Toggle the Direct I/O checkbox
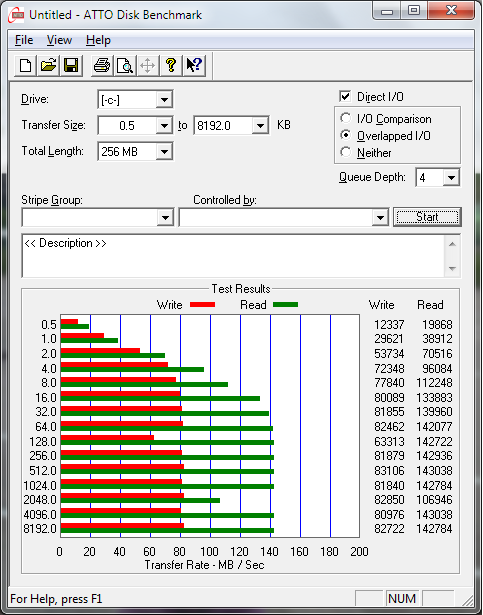The image size is (483, 615). (x=345, y=96)
